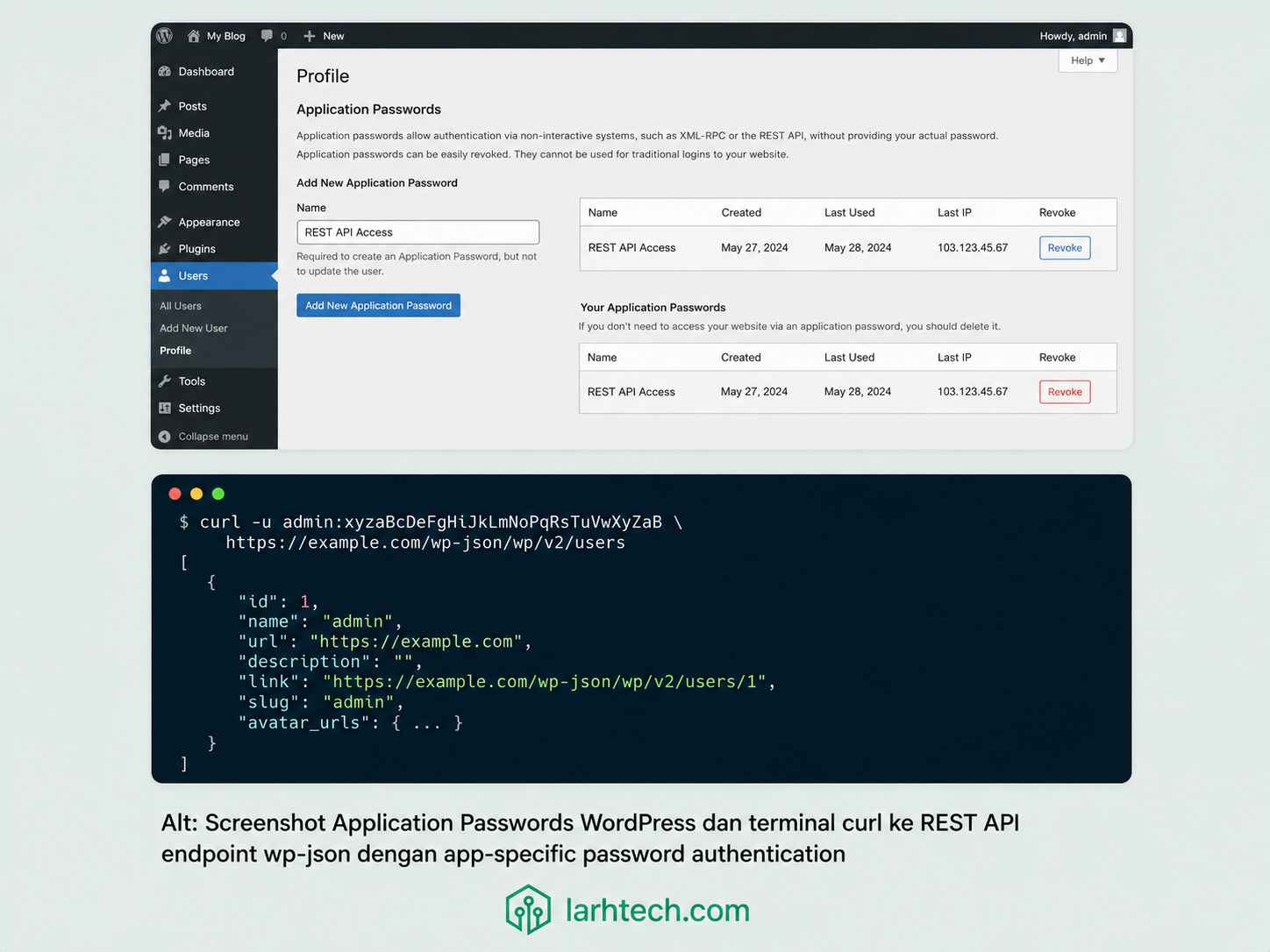
Task: Open the Profile submenu link
Action: pos(175,351)
